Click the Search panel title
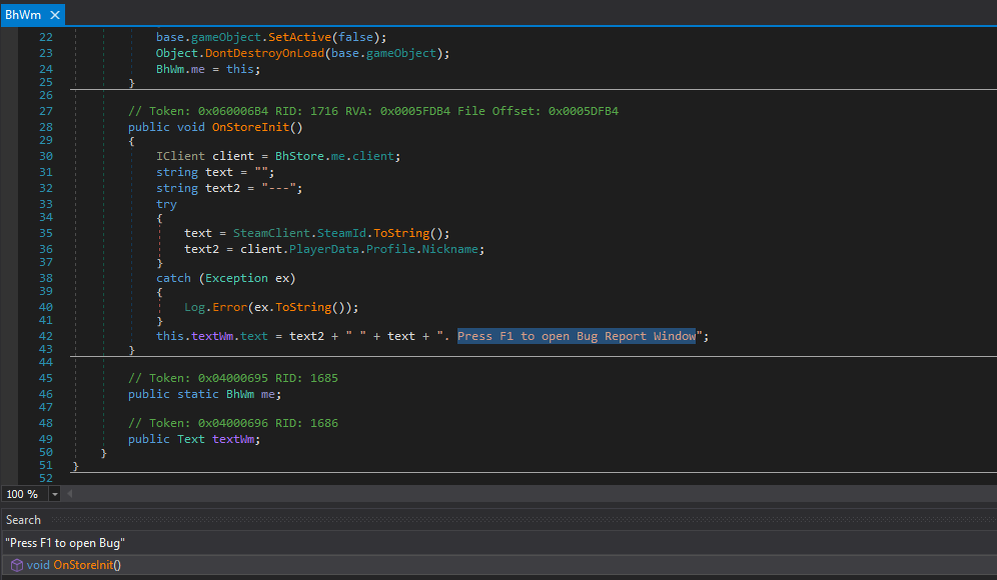 (x=24, y=520)
